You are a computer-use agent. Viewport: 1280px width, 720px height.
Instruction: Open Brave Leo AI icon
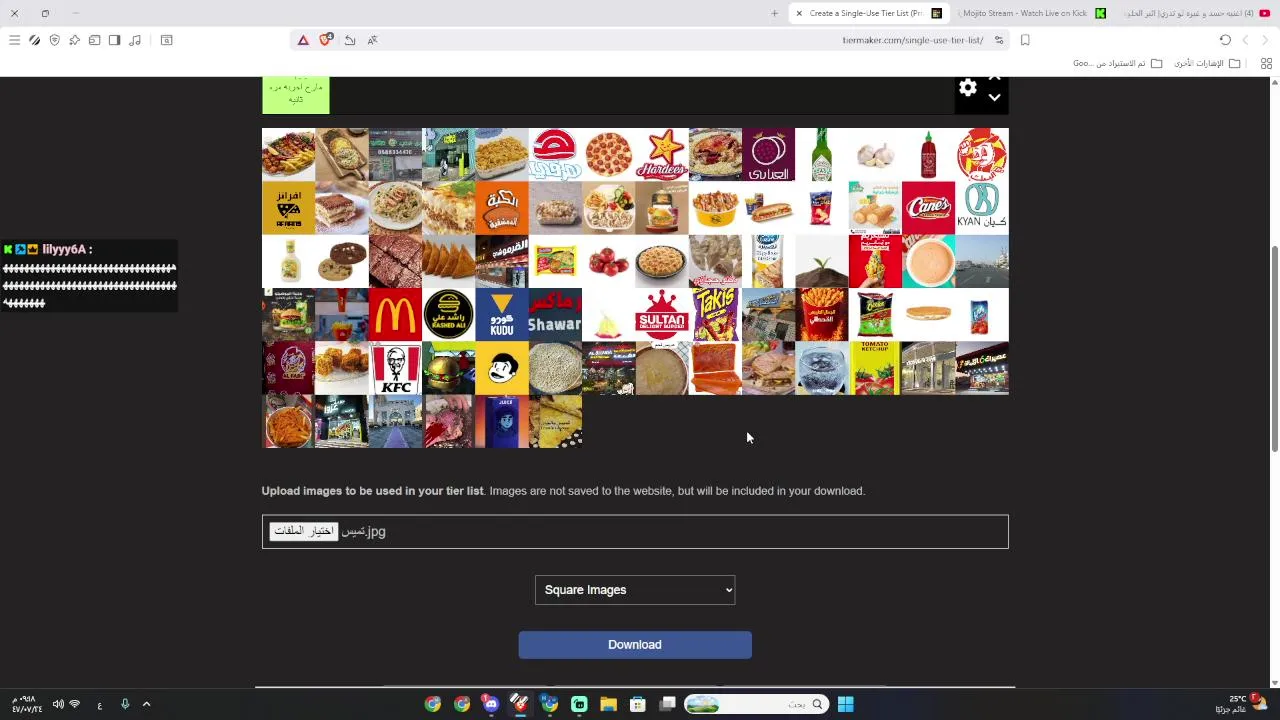tap(34, 40)
